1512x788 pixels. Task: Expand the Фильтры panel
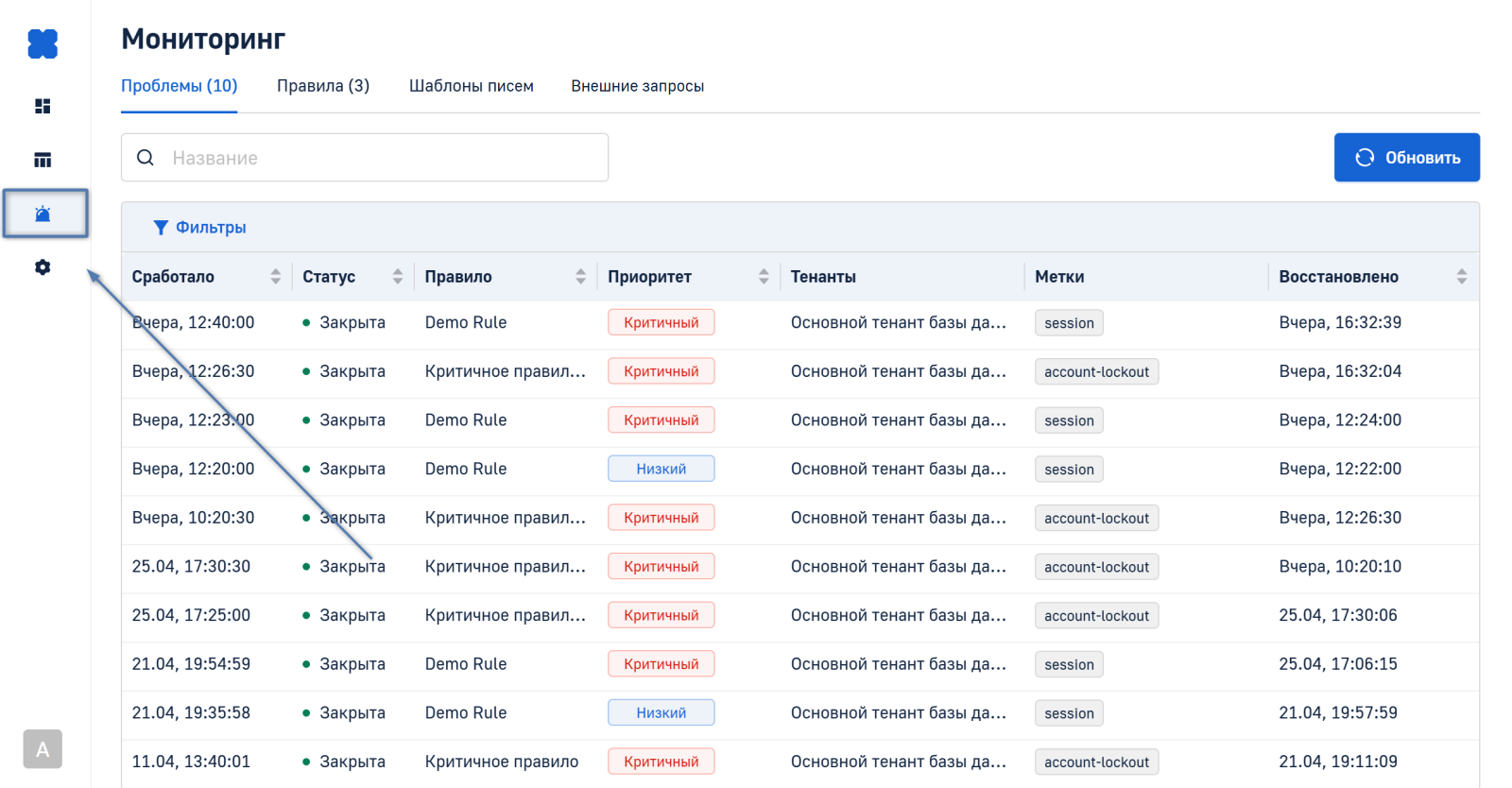click(210, 228)
